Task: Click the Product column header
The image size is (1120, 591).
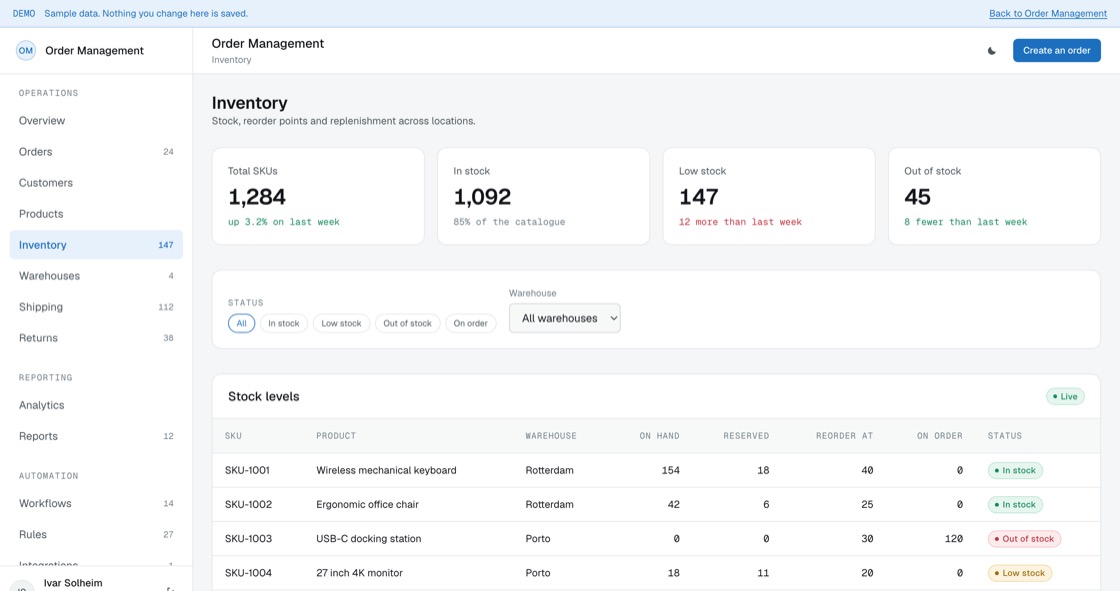Action: tap(336, 436)
